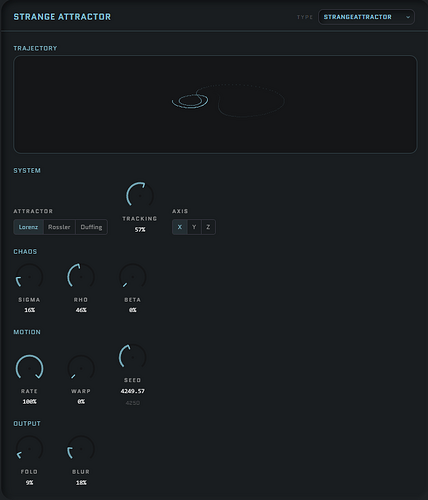Select the Duffing attractor option
428x500 pixels.
(91, 227)
